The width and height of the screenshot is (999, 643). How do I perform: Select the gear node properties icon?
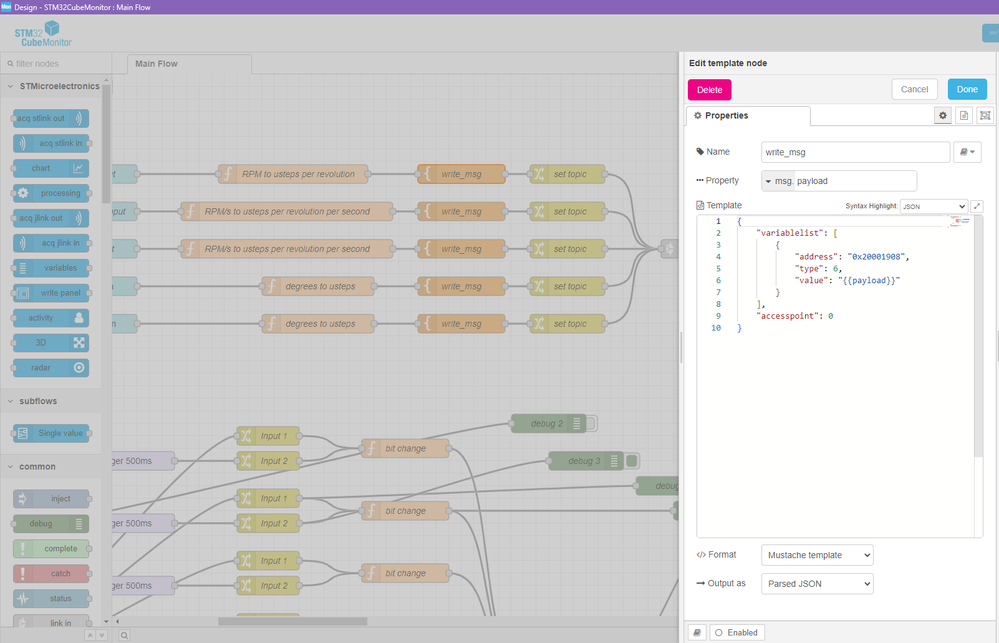click(942, 116)
